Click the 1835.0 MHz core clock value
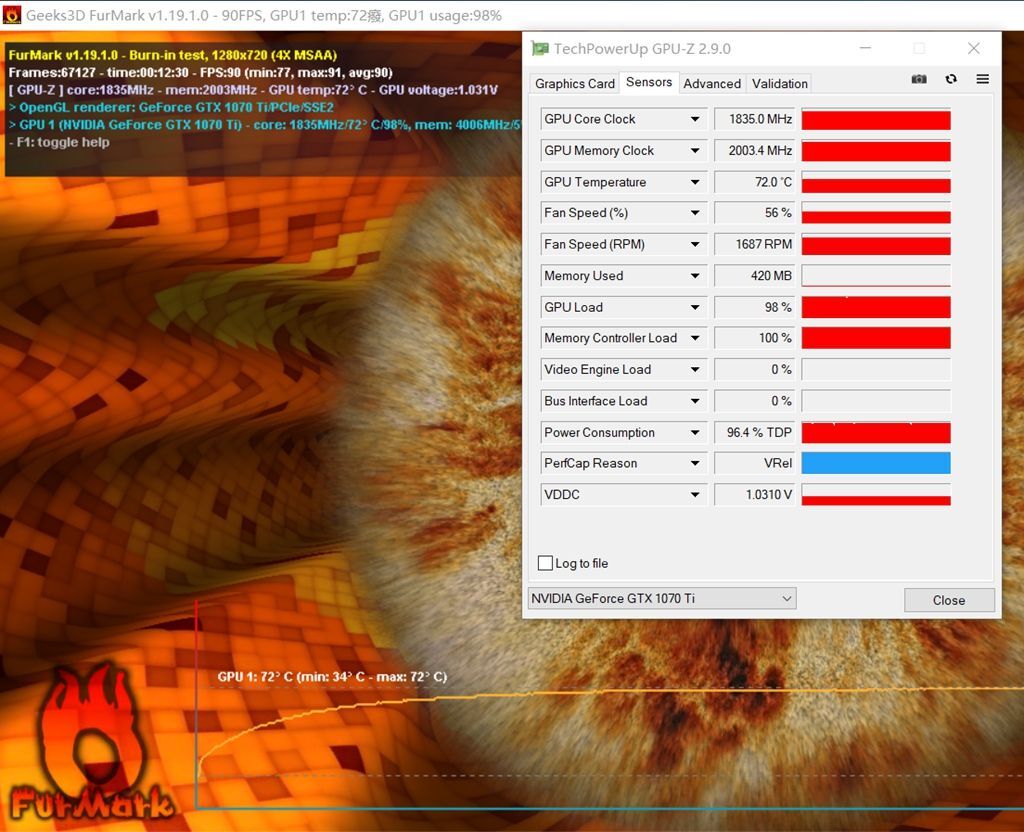The image size is (1024, 832). tap(755, 119)
